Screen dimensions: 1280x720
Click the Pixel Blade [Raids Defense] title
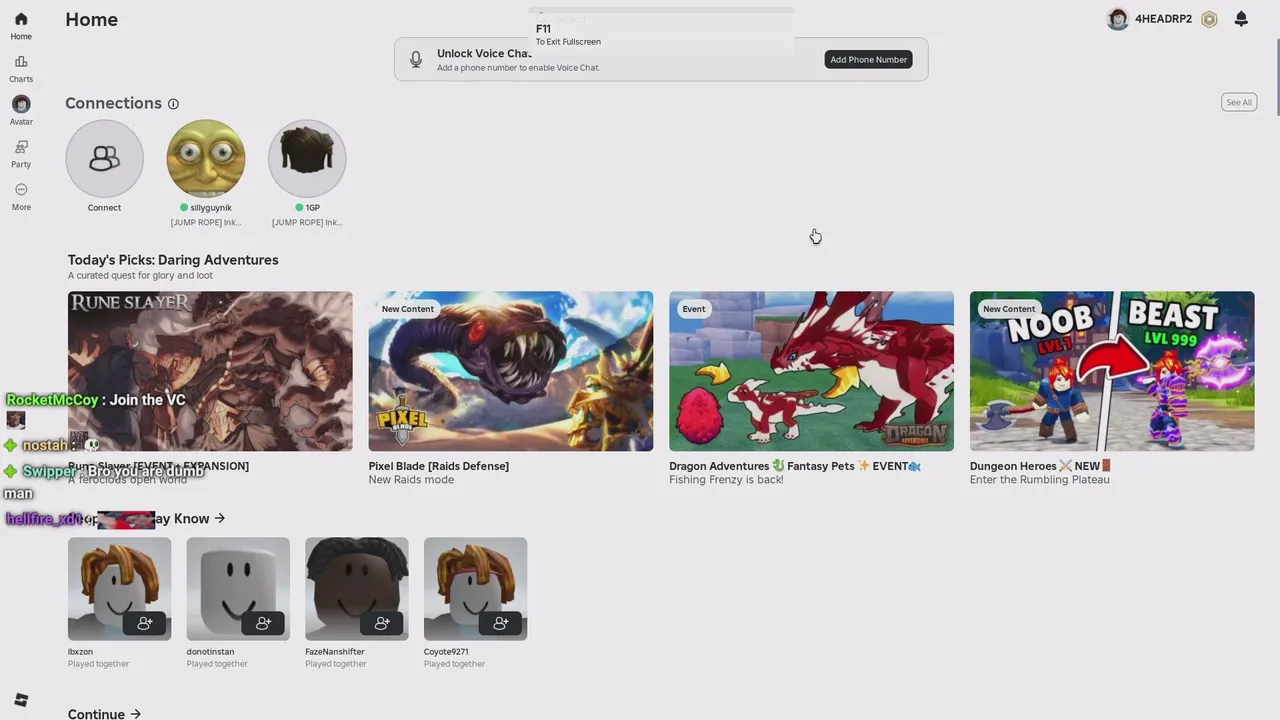(439, 466)
